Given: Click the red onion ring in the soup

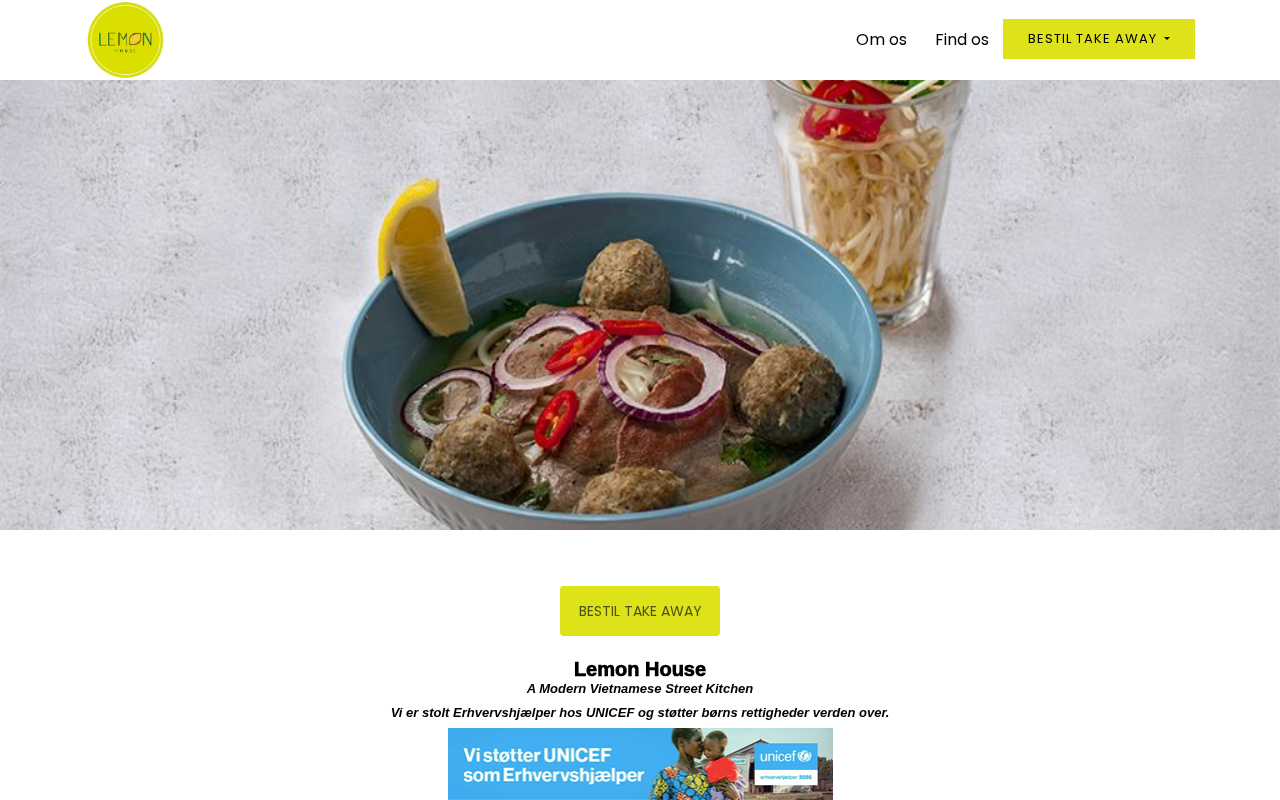Looking at the screenshot, I should pyautogui.click(x=661, y=375).
